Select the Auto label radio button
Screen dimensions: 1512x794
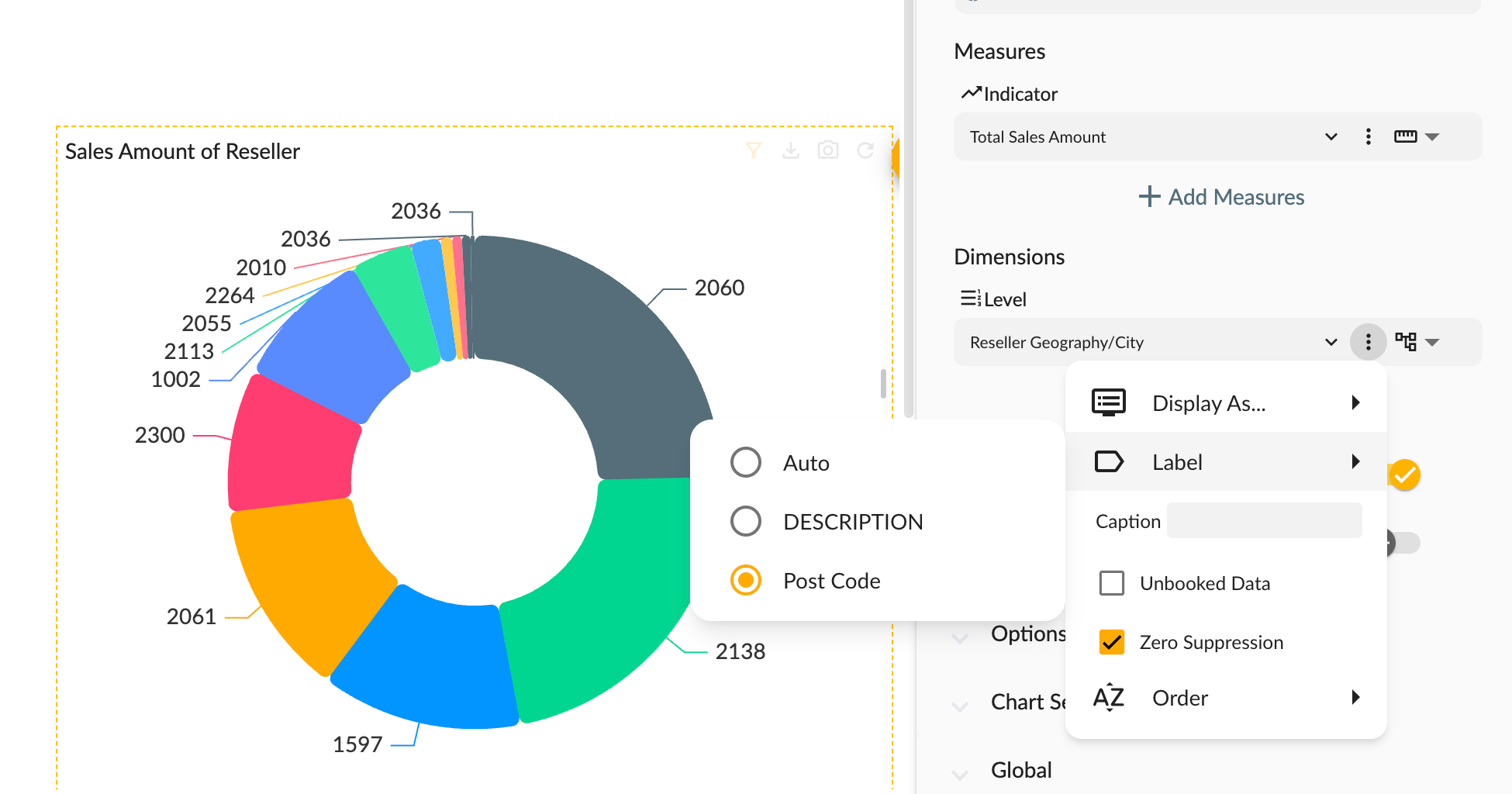(746, 462)
